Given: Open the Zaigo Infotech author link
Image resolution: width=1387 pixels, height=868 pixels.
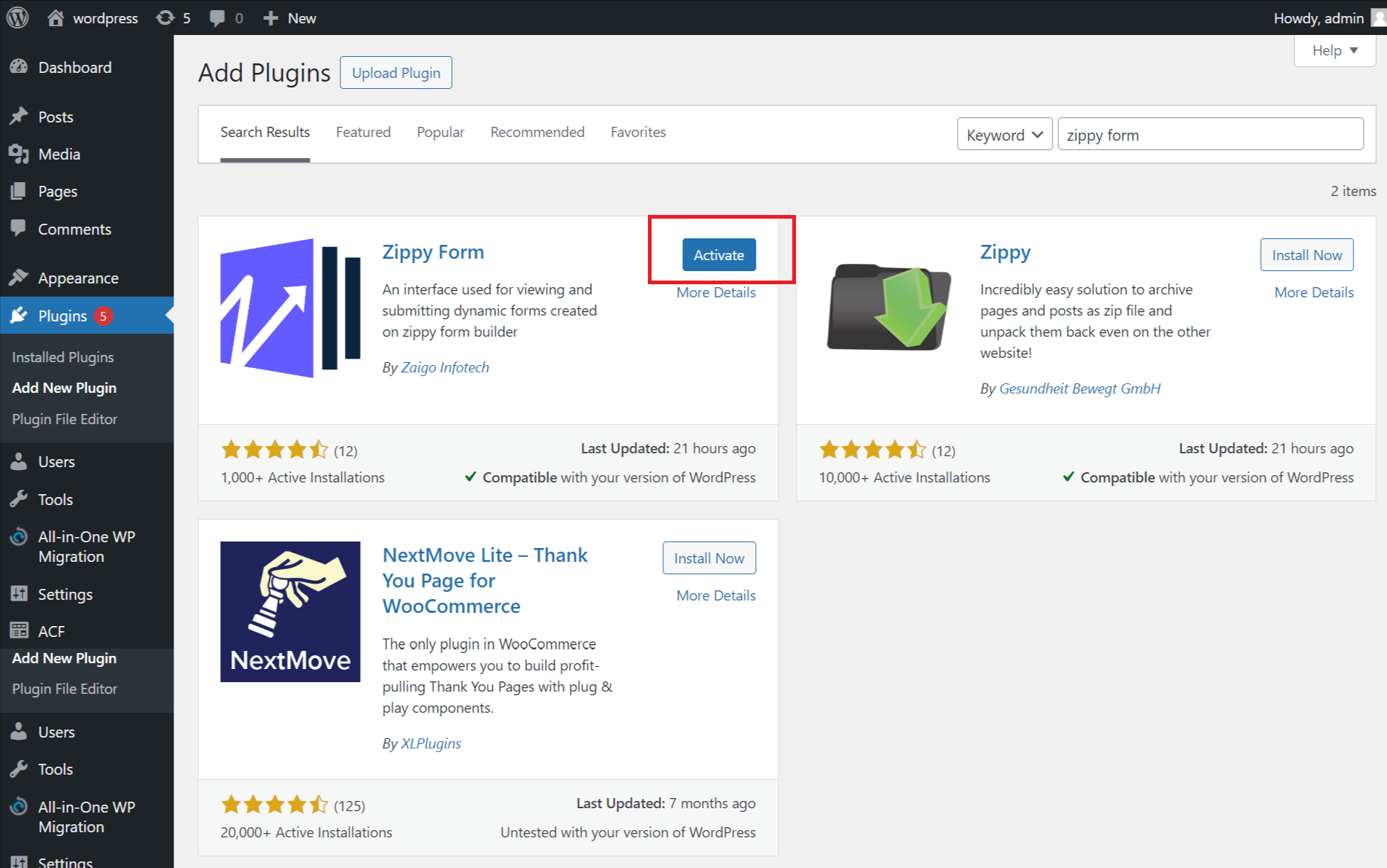Looking at the screenshot, I should (x=445, y=367).
